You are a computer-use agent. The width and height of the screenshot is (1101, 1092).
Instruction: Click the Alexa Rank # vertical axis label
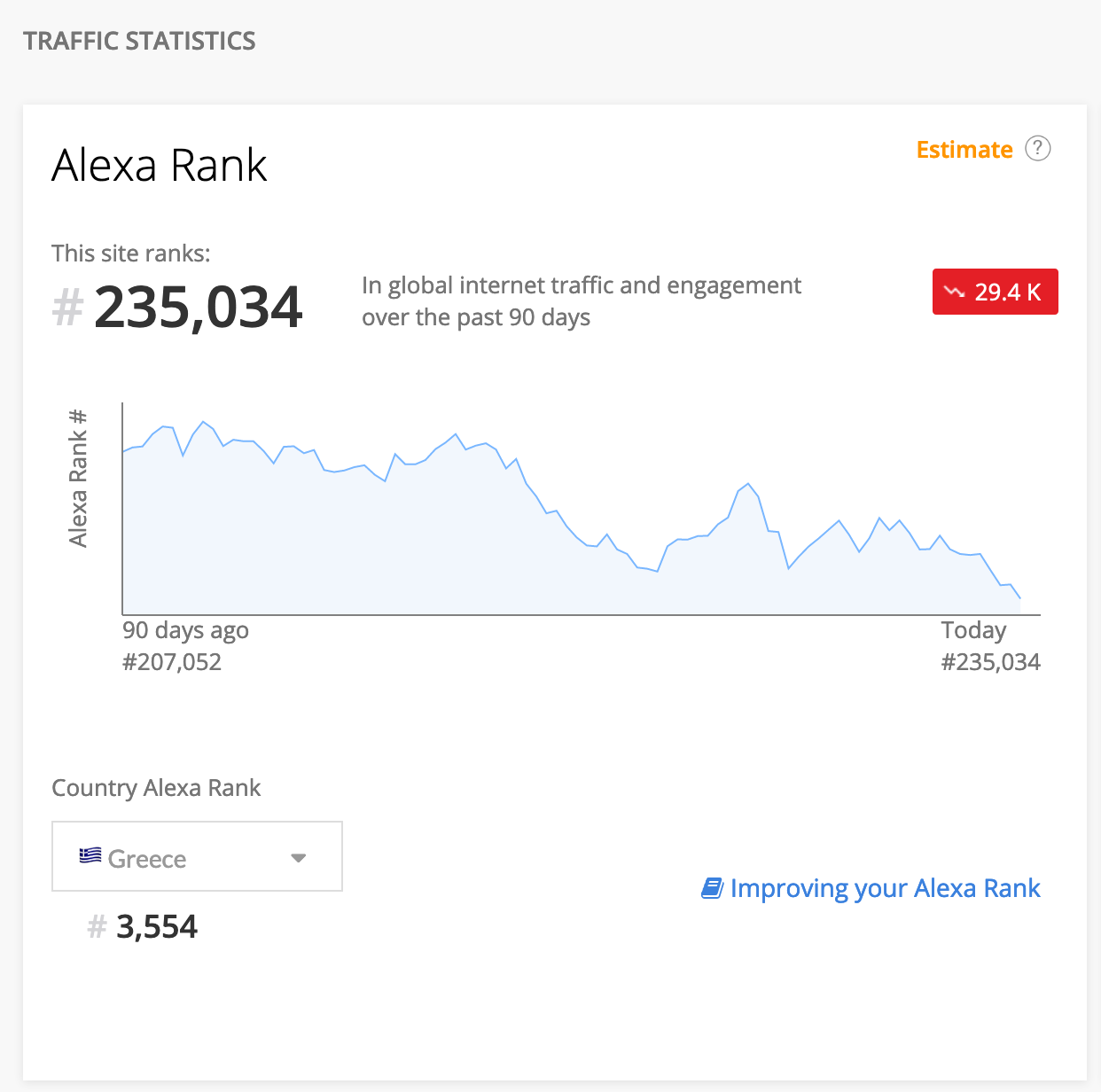(78, 479)
